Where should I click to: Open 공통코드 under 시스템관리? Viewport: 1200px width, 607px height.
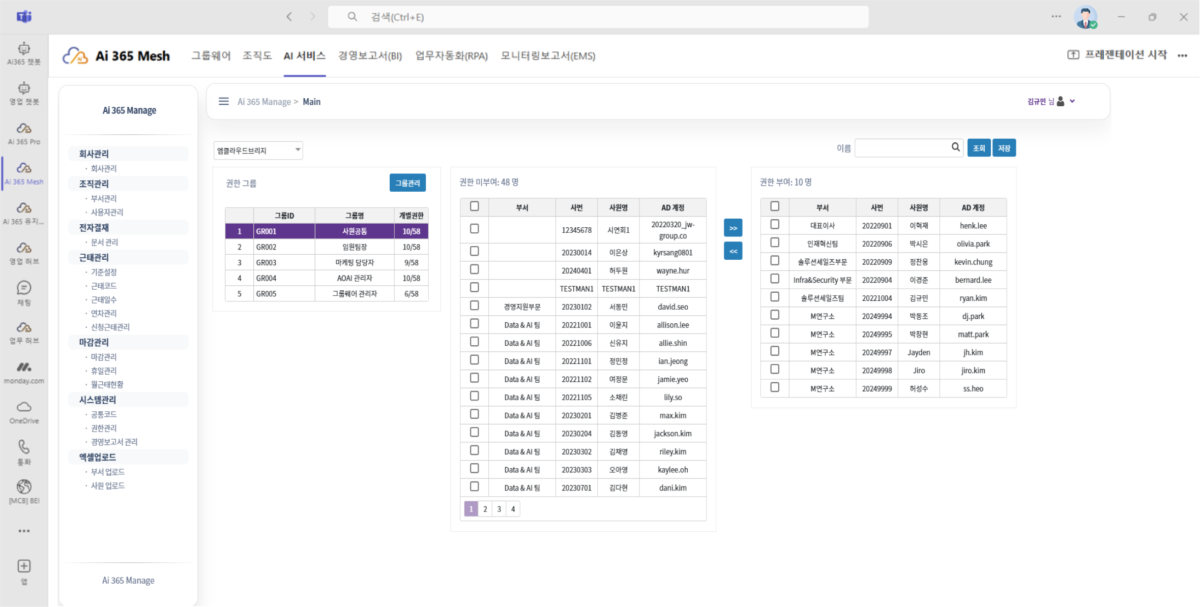coord(103,413)
